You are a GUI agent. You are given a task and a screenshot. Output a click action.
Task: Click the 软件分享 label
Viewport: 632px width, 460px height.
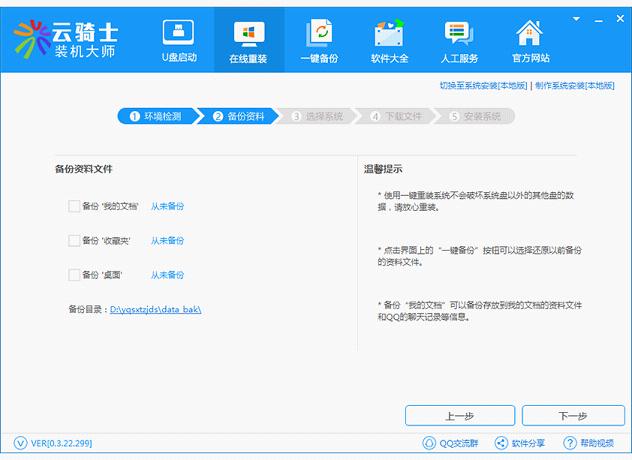click(528, 443)
